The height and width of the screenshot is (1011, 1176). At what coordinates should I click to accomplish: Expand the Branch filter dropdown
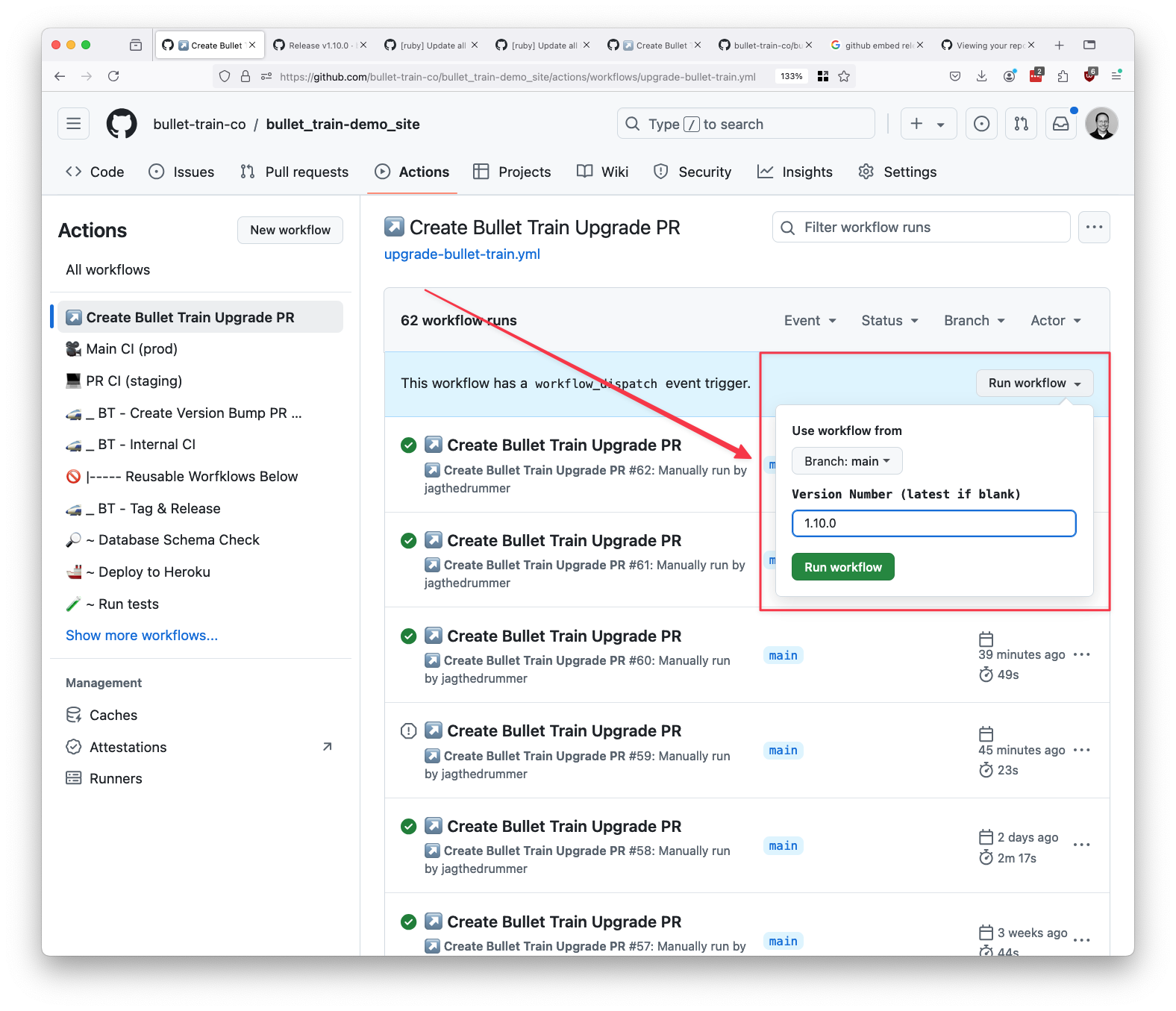tap(975, 320)
